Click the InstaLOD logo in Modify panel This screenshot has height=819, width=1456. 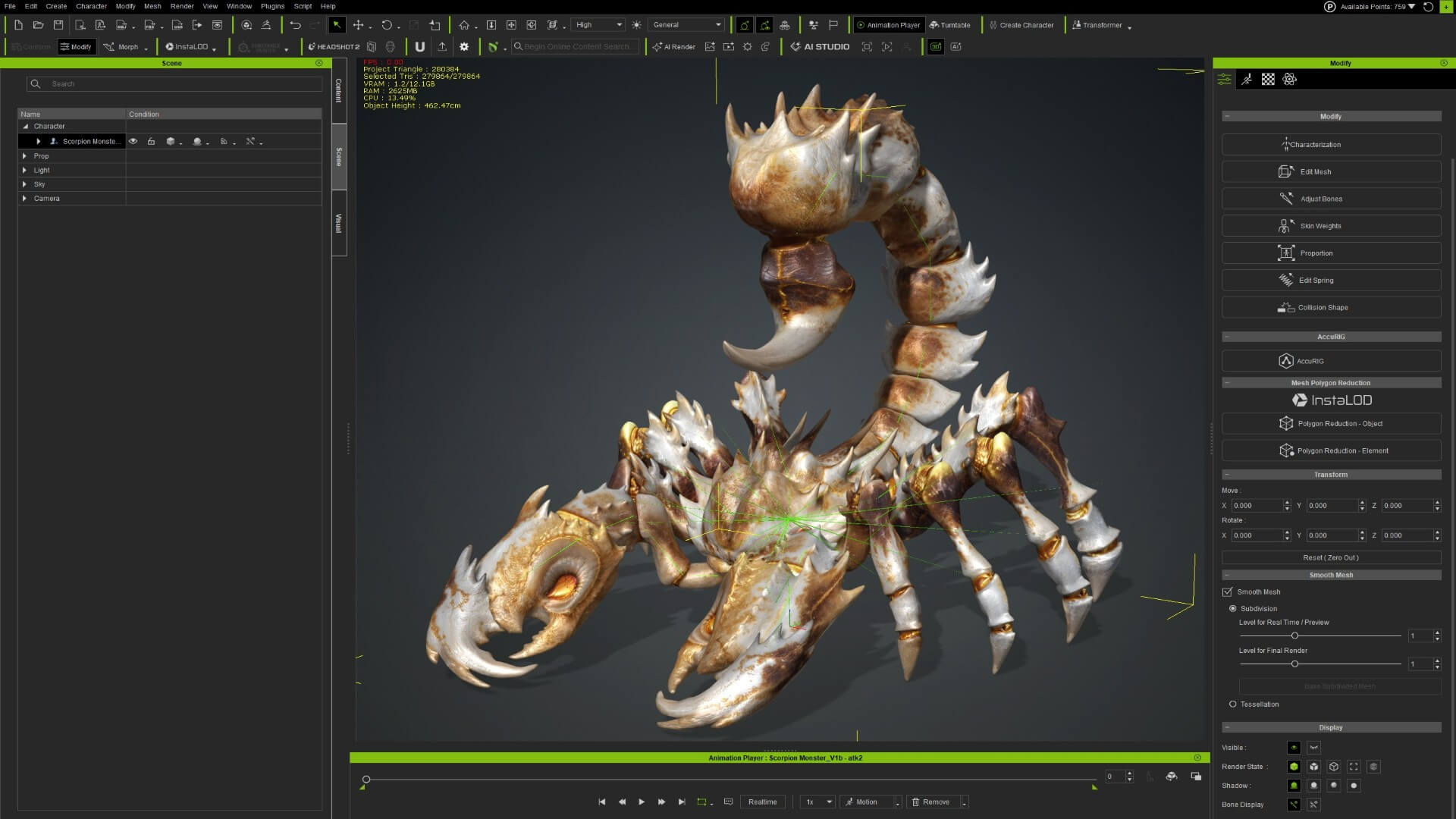pos(1331,400)
